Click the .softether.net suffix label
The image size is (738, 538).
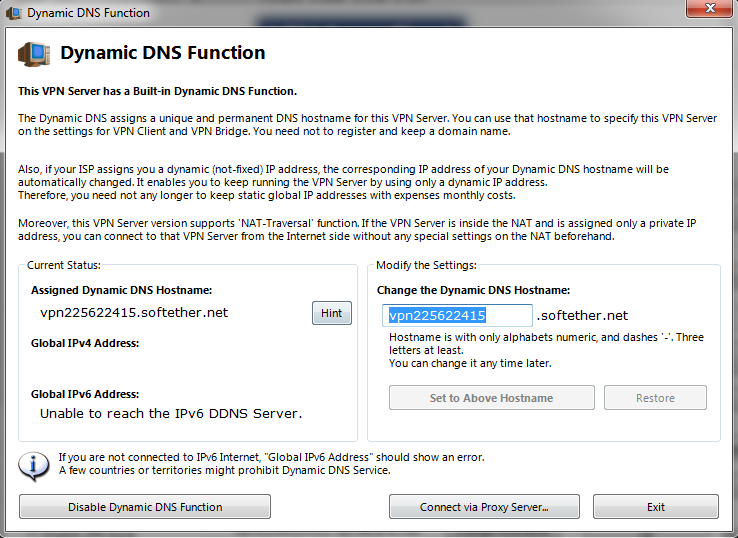pyautogui.click(x=582, y=315)
